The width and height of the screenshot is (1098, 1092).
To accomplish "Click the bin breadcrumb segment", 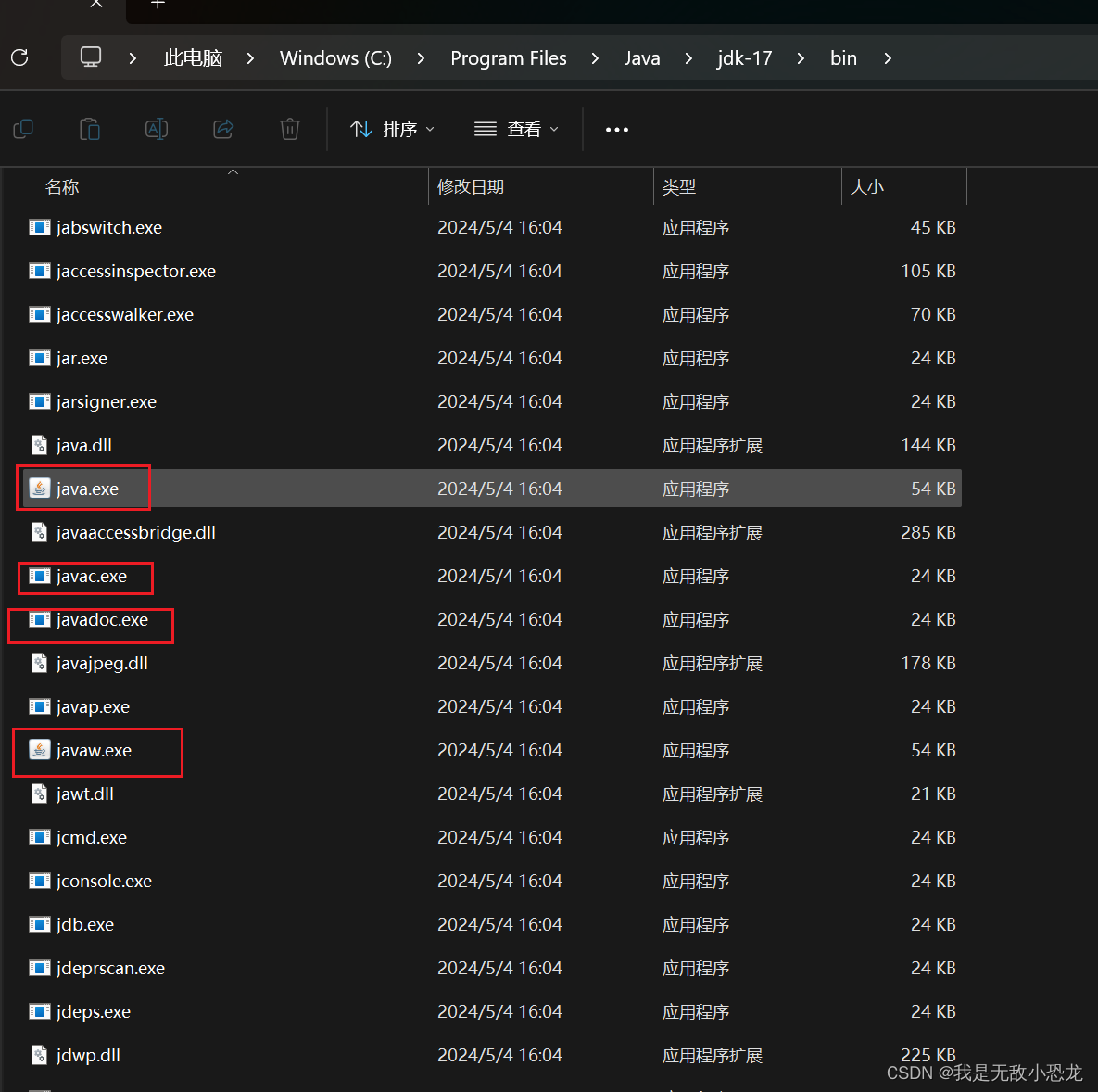I will (x=844, y=58).
